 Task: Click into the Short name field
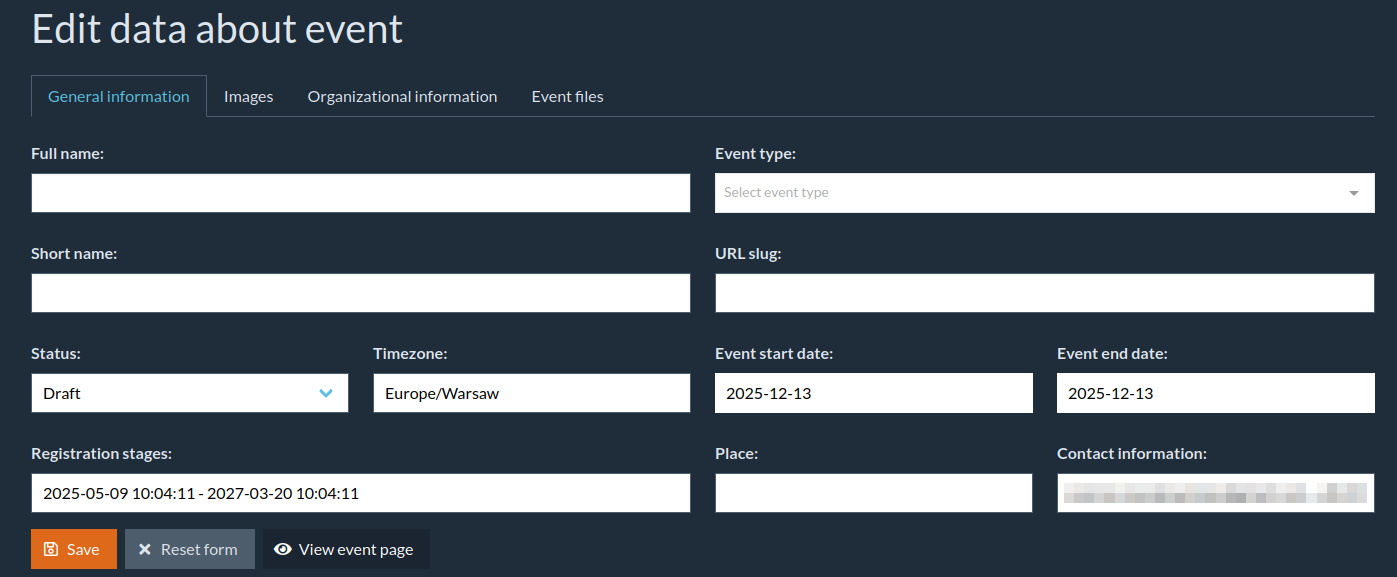[x=360, y=293]
